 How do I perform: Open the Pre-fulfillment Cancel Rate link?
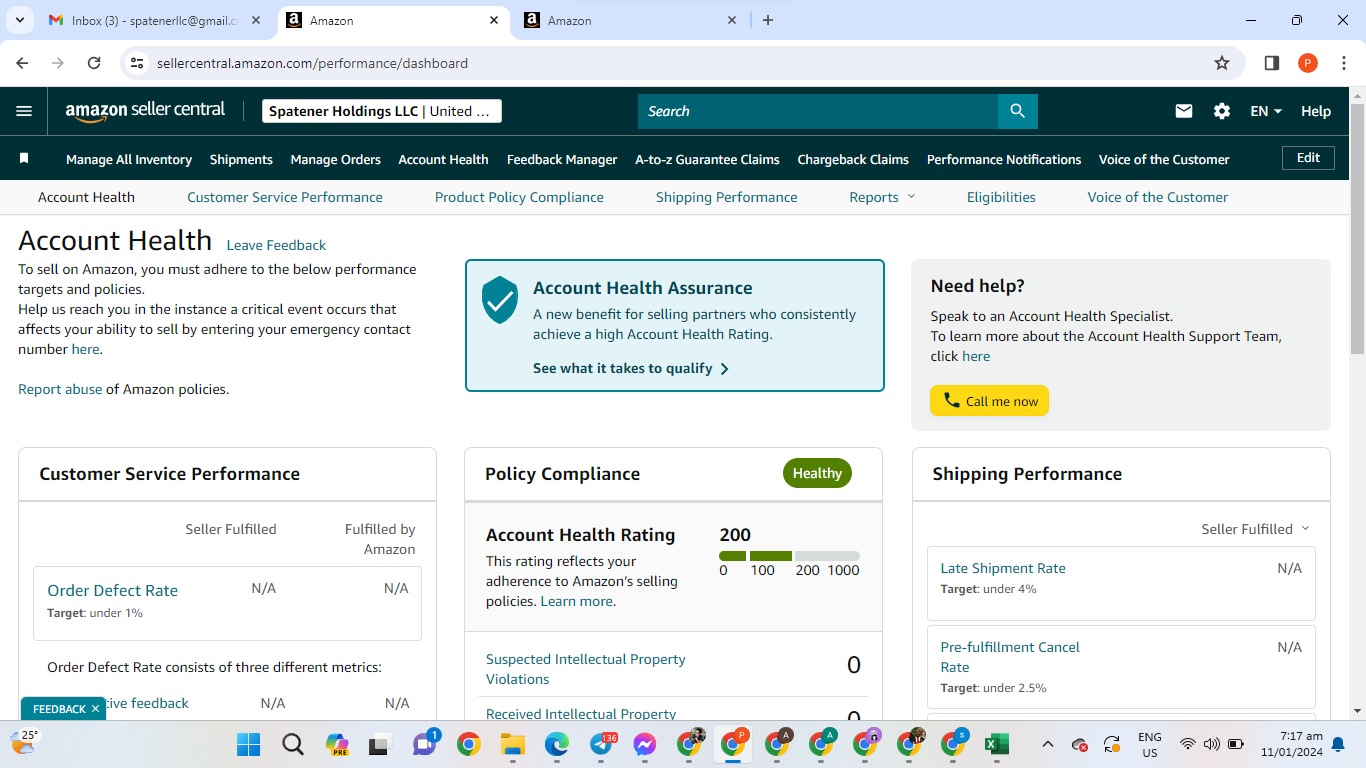[1010, 657]
